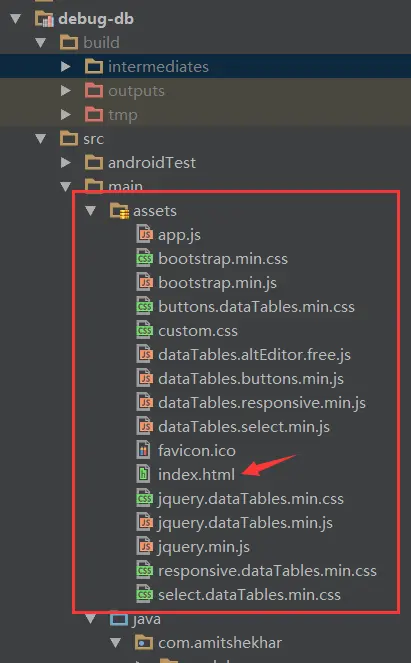Image resolution: width=411 pixels, height=663 pixels.
Task: Select the bootstrap.min.css file name
Action: (x=223, y=259)
